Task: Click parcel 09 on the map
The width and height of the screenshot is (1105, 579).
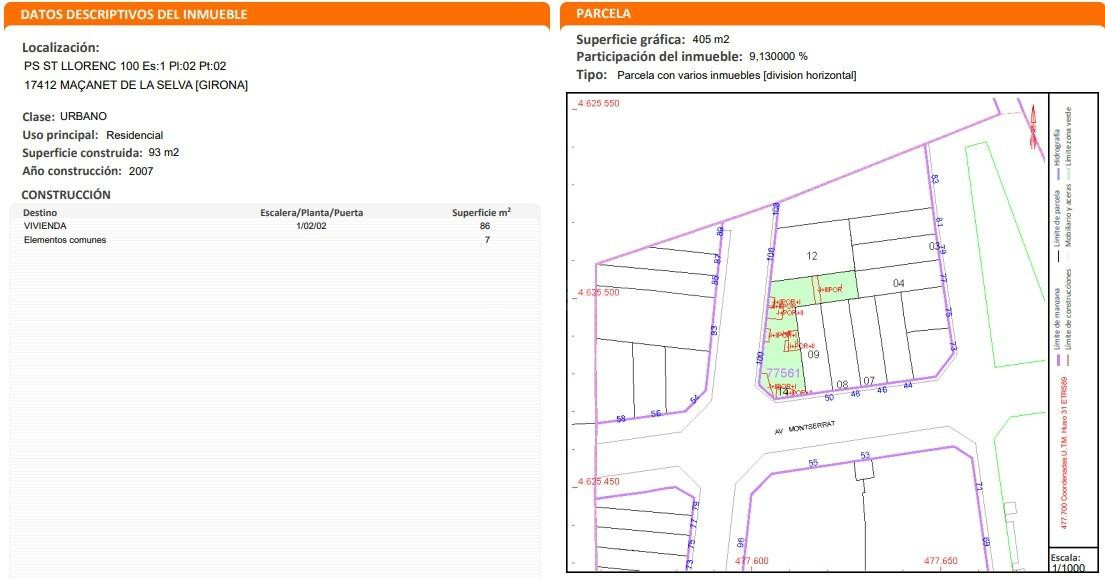Action: point(813,354)
